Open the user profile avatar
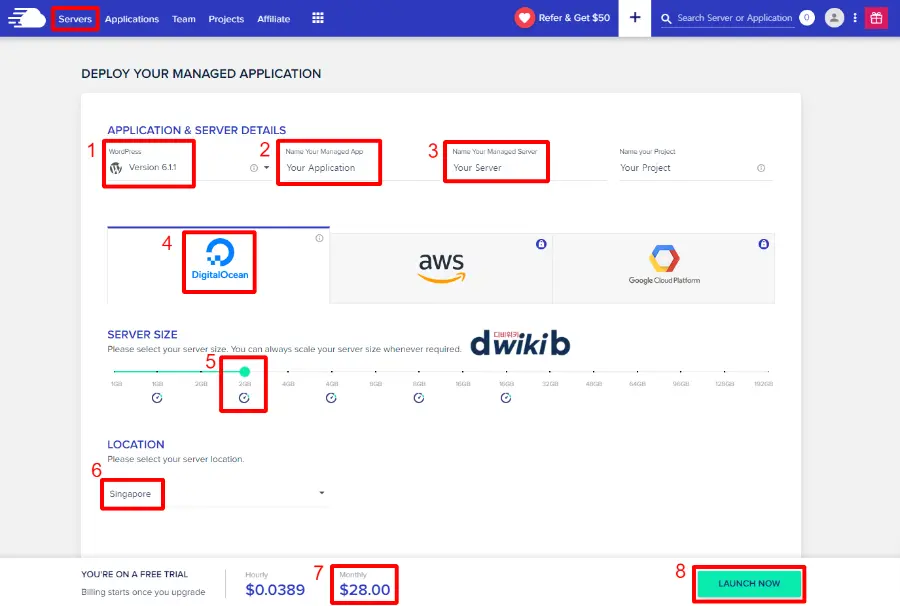Viewport: 900px width, 606px height. (x=834, y=18)
